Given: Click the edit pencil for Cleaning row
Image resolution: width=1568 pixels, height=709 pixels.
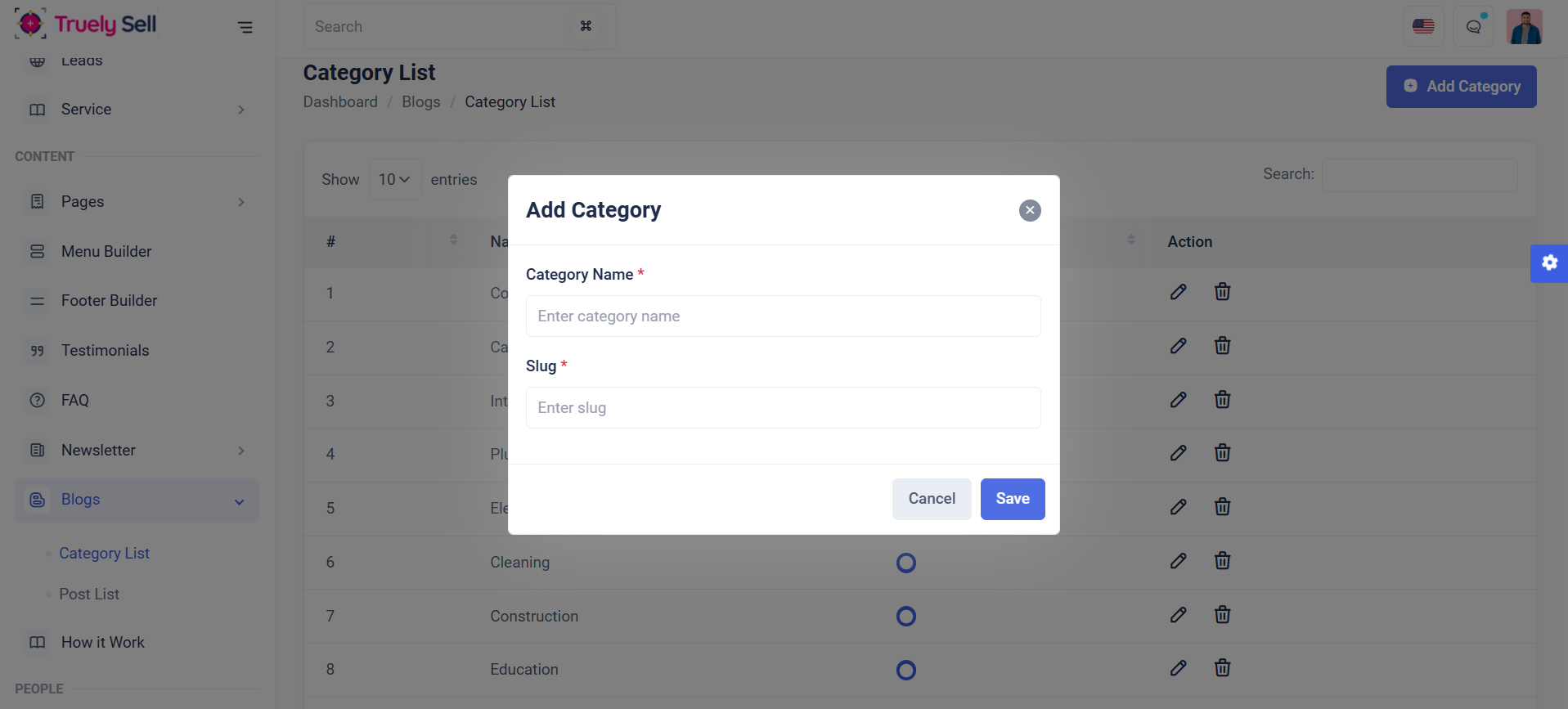Looking at the screenshot, I should (x=1178, y=561).
